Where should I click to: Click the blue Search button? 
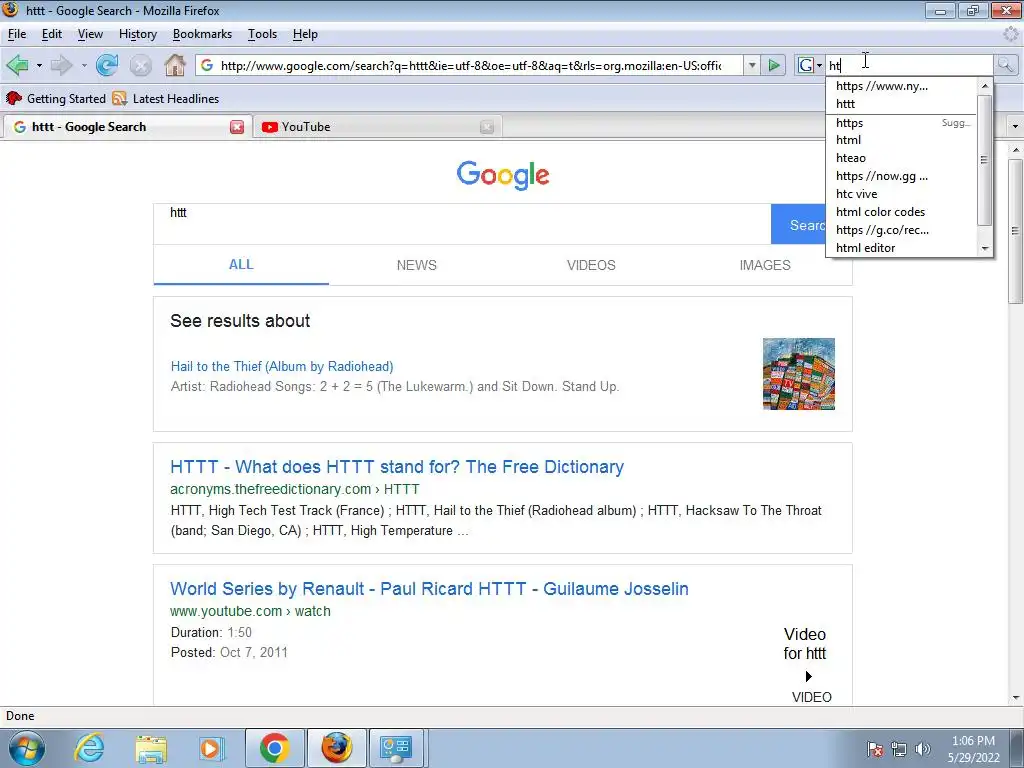(798, 225)
